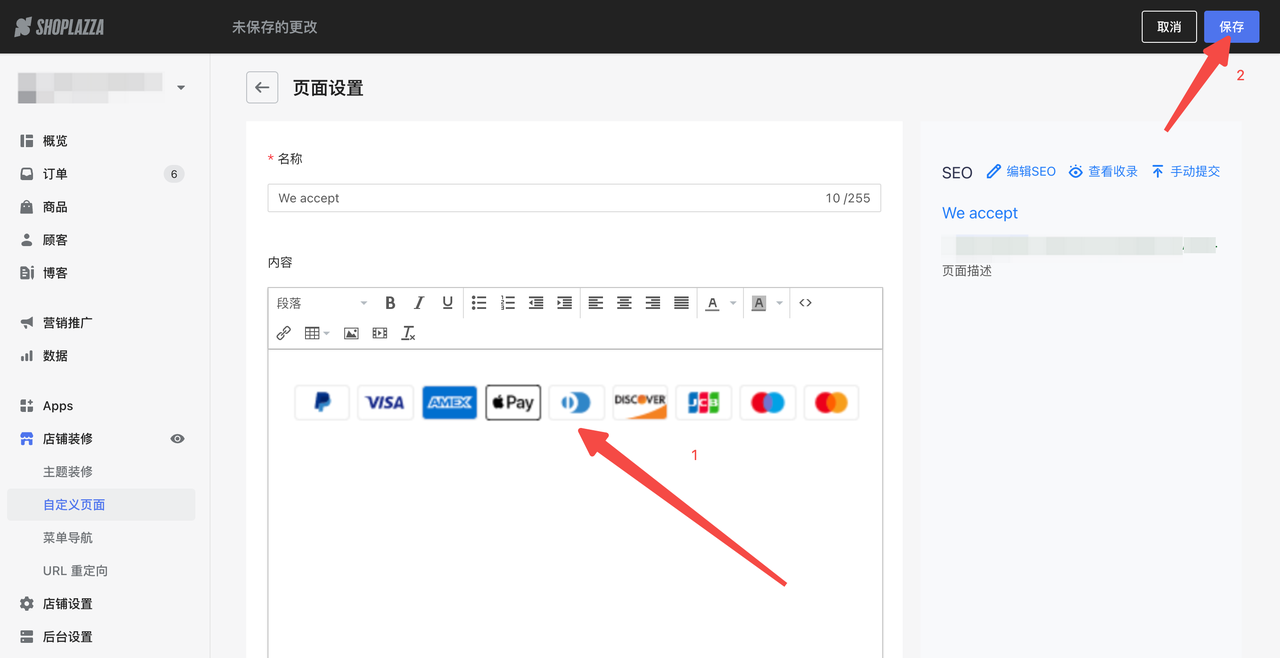Screen dimensions: 1280x658
Task: Insert a hyperlink
Action: pos(283,333)
